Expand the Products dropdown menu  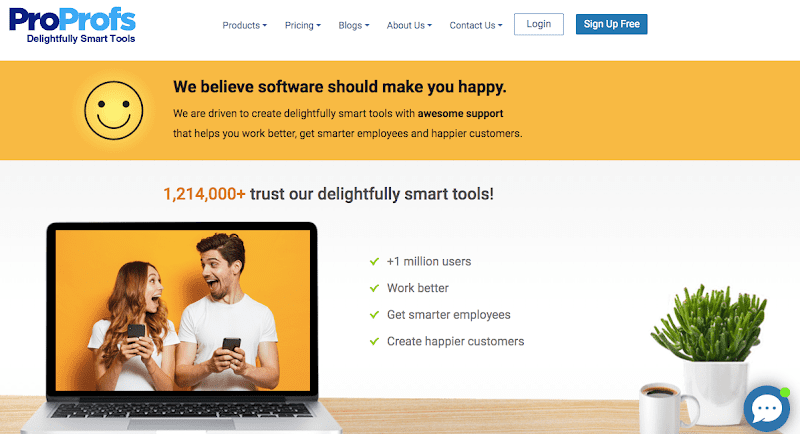point(244,25)
